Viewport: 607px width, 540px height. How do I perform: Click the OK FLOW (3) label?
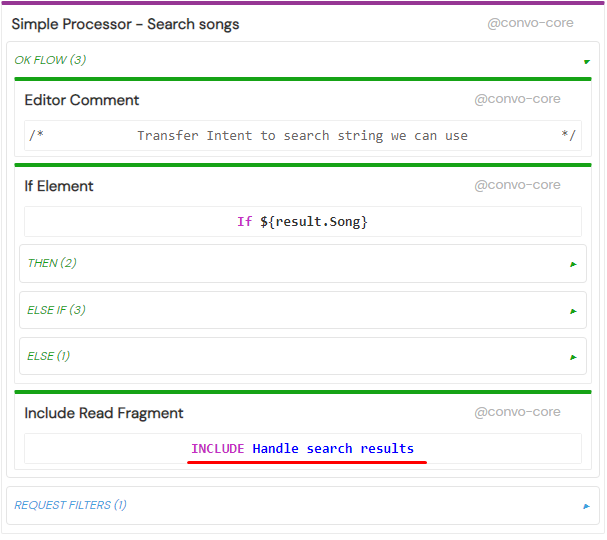pos(50,60)
